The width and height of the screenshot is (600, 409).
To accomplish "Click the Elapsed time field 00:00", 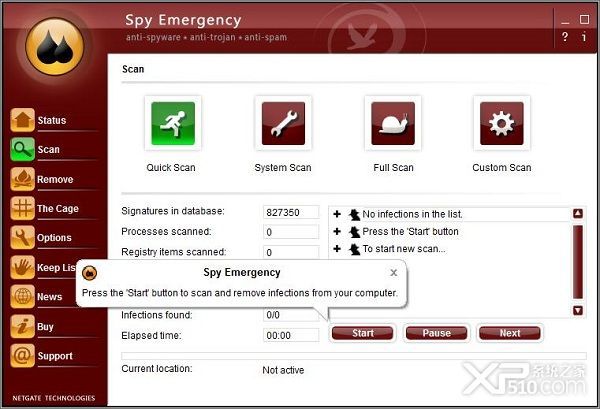I will click(291, 336).
